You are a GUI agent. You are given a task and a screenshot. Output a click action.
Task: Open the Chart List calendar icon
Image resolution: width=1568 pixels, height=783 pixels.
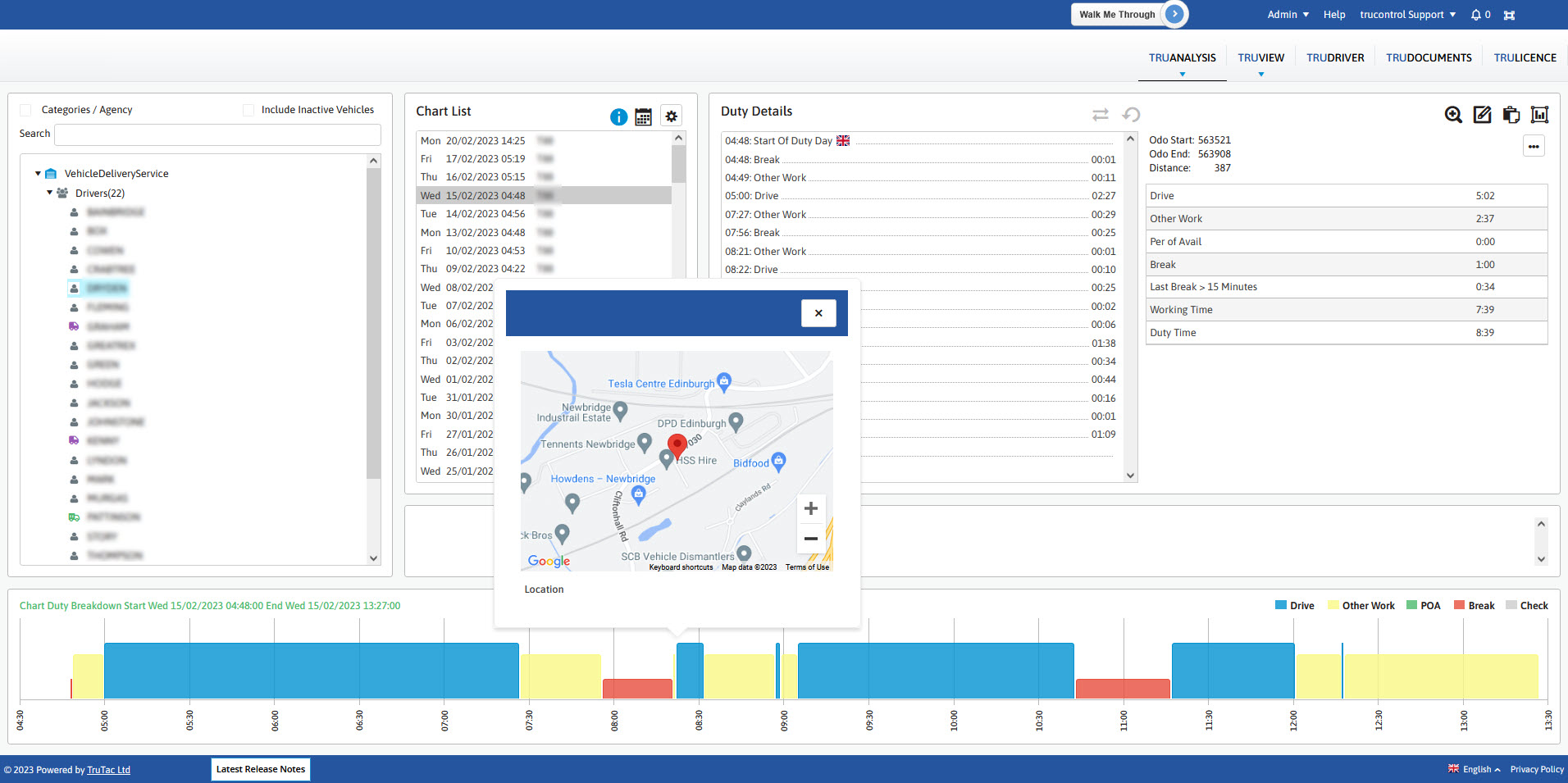tap(644, 117)
